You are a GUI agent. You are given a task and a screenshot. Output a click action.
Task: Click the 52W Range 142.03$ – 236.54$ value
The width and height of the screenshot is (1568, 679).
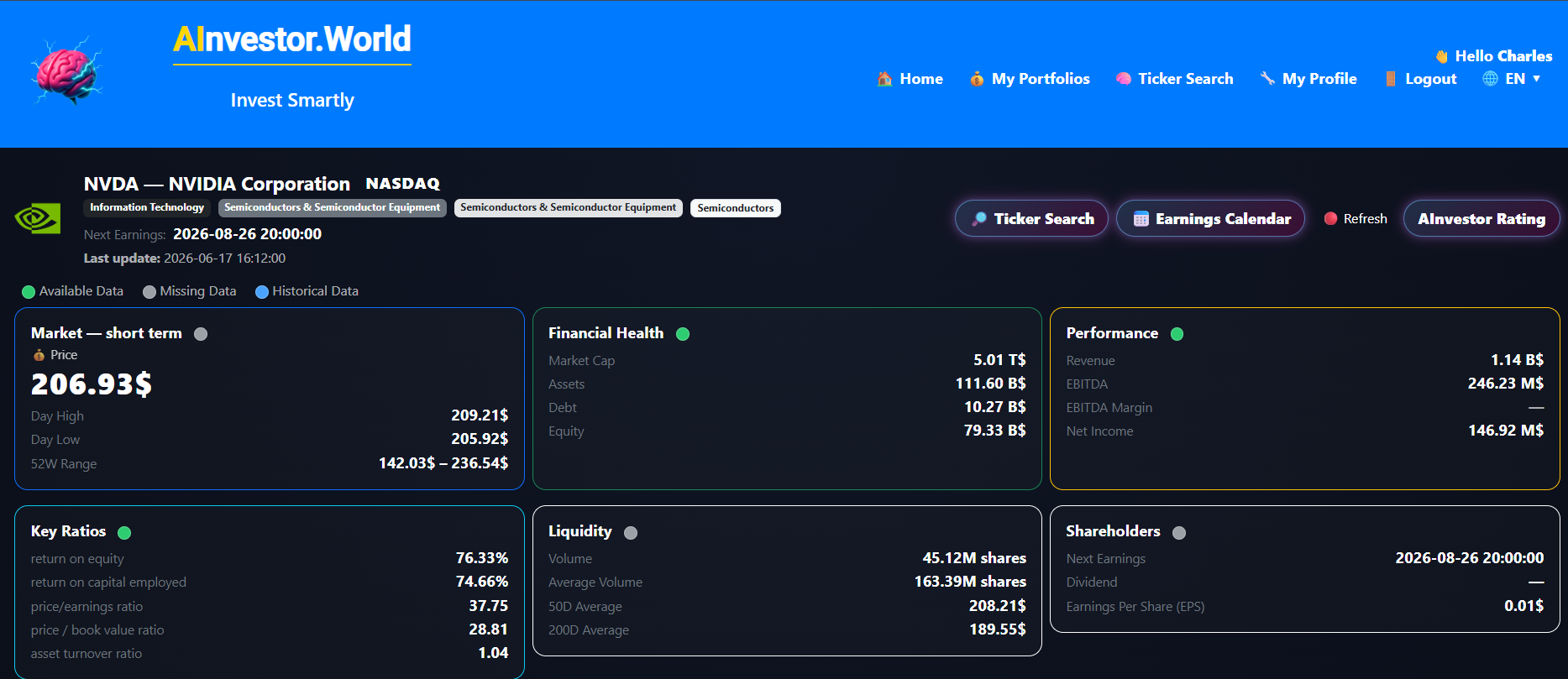pyautogui.click(x=443, y=463)
